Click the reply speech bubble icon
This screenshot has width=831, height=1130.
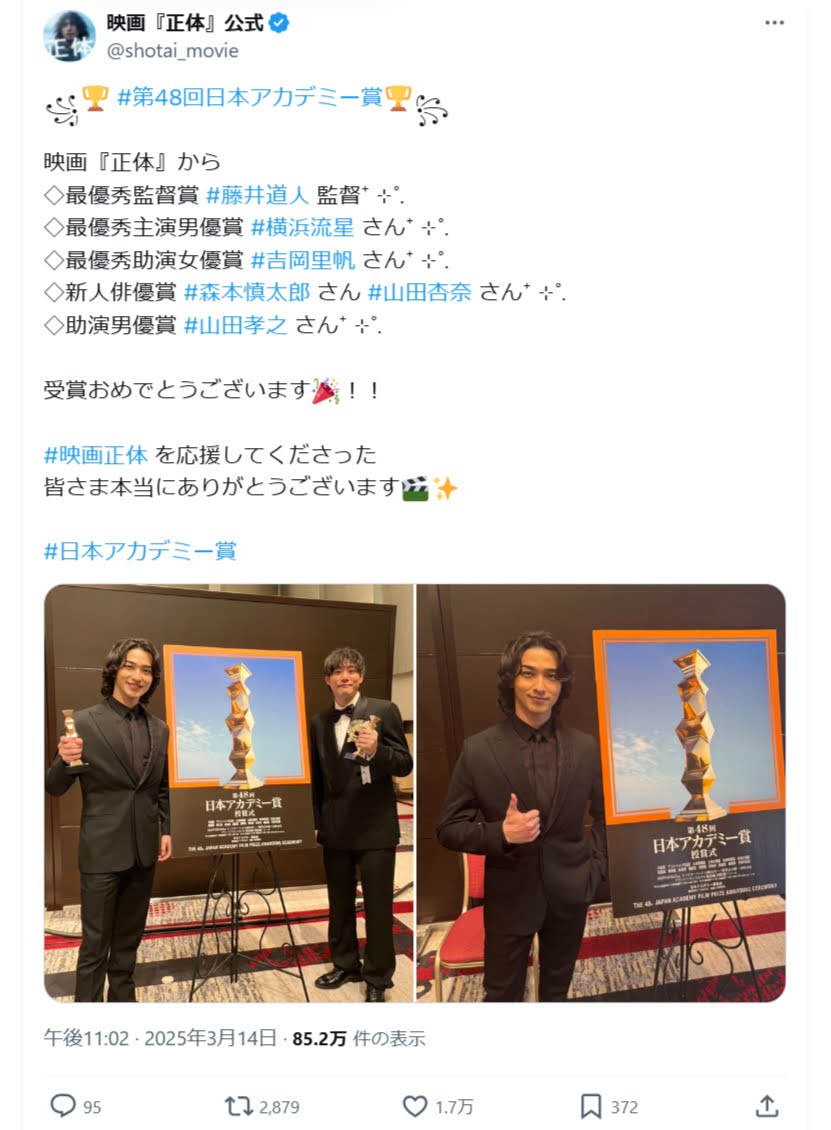click(x=63, y=1105)
